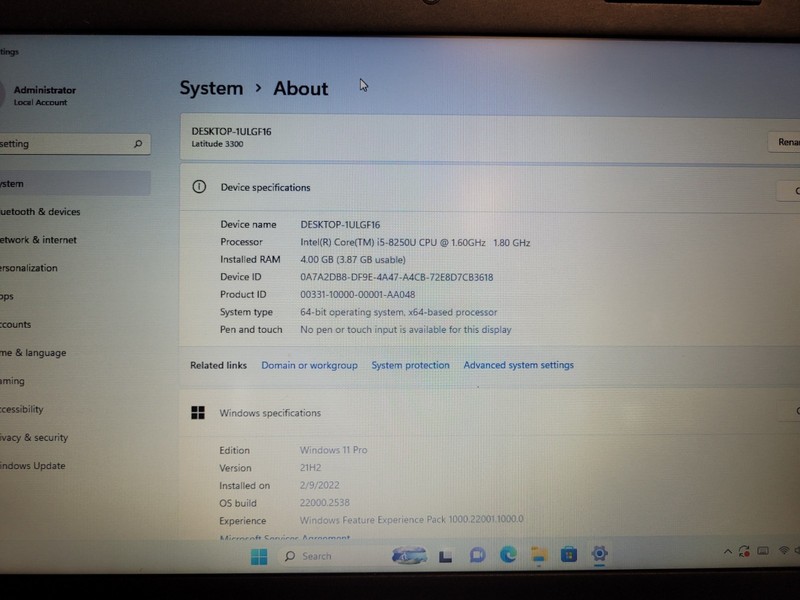Viewport: 800px width, 600px height.
Task: Click the No pen or touch input text
Action: click(406, 330)
